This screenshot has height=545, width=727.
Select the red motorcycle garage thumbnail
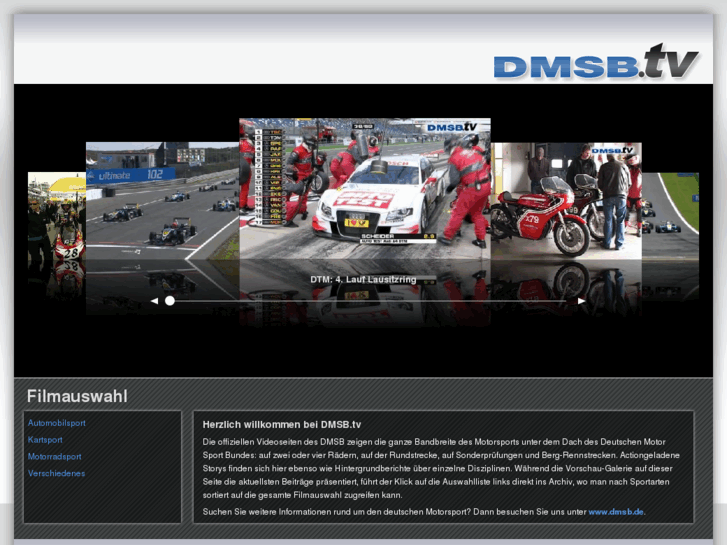coord(566,200)
